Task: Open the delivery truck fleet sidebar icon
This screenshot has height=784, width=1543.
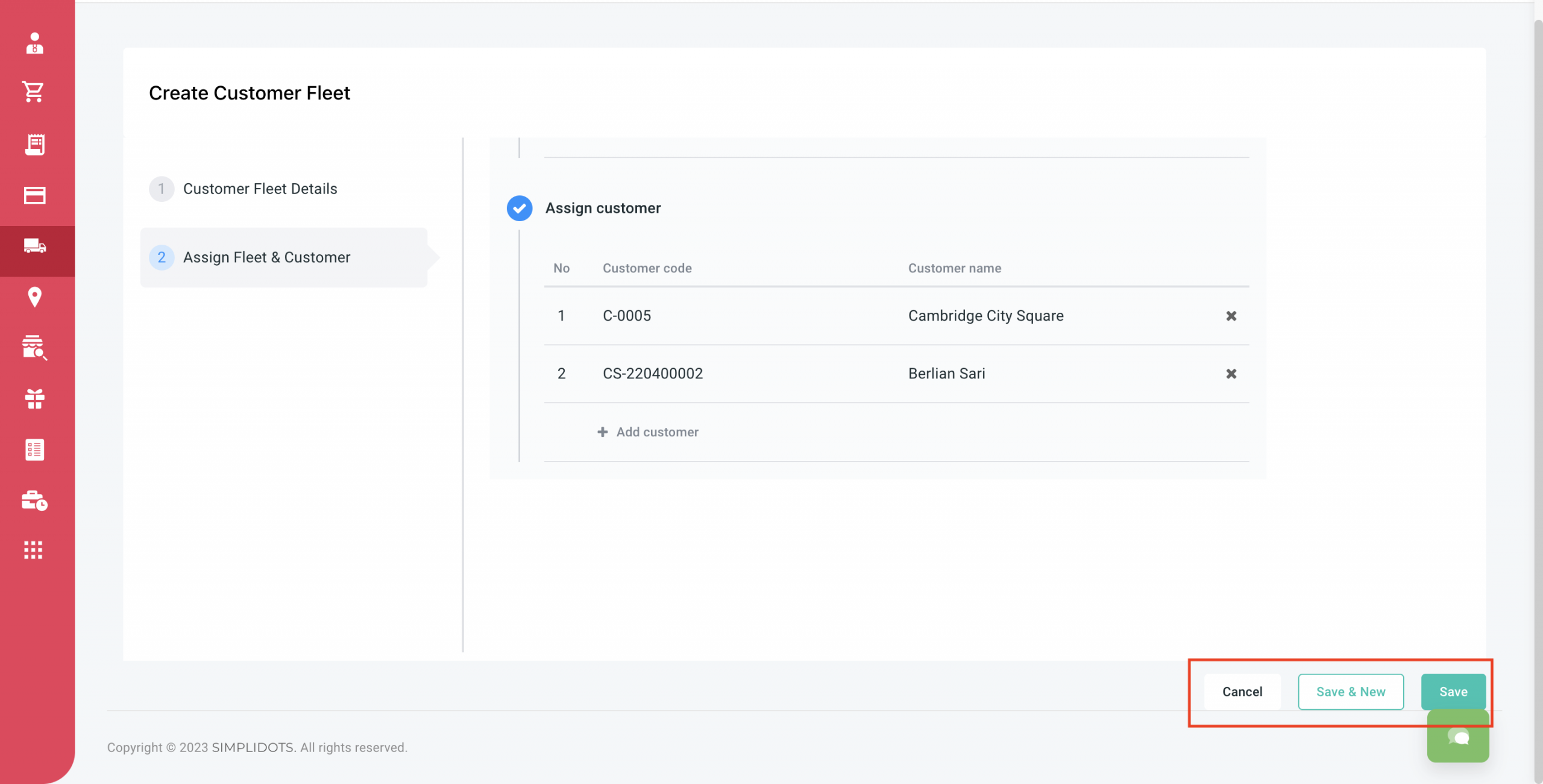Action: tap(34, 246)
